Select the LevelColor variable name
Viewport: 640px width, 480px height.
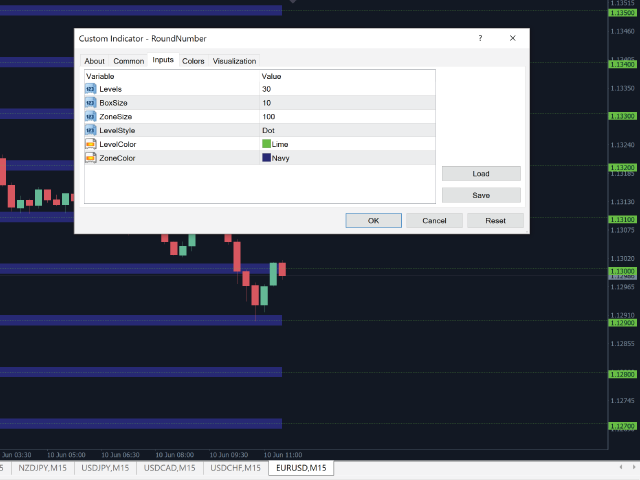pyautogui.click(x=118, y=144)
